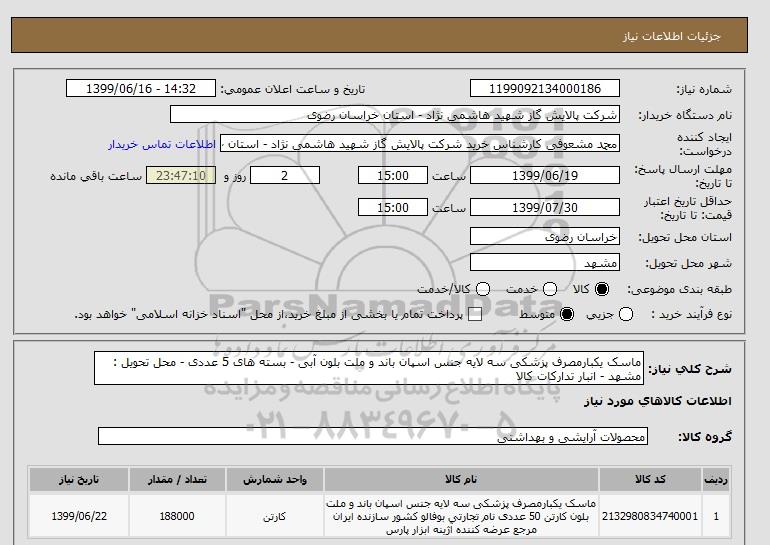Click the label شماره نیاز
Image resolution: width=770 pixels, height=545 pixels.
click(x=704, y=89)
